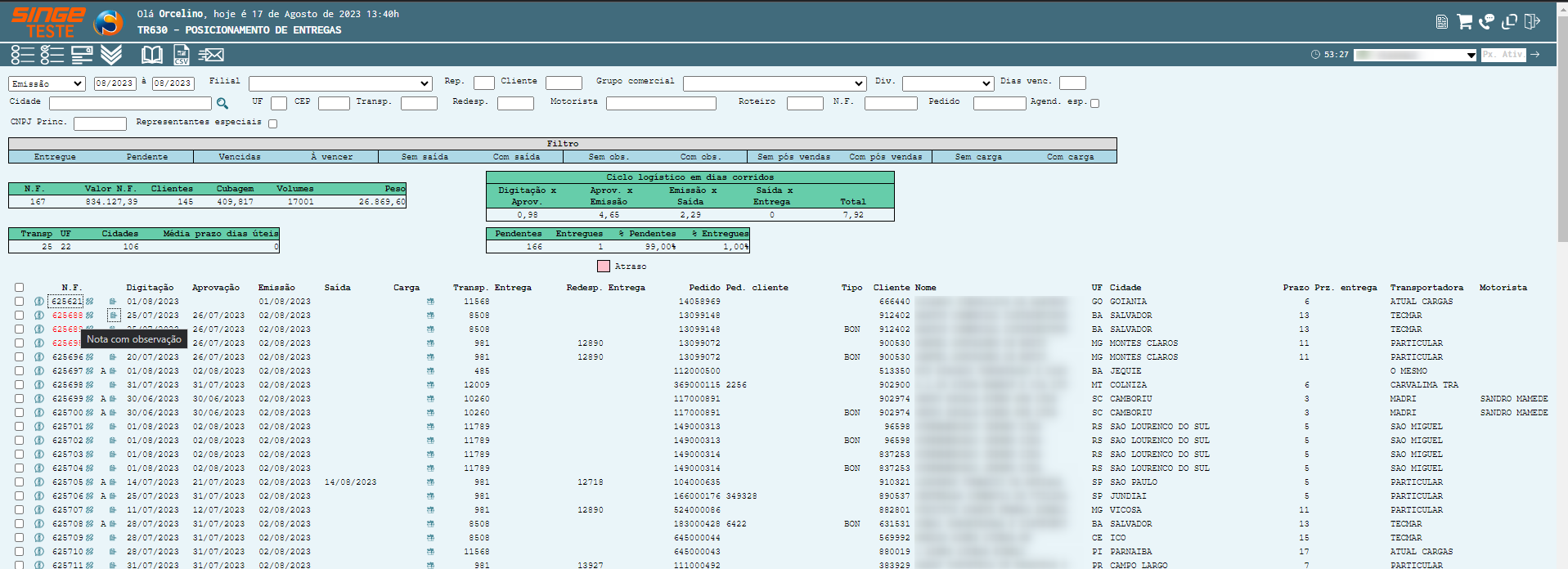Check the row for invoice 625701
This screenshot has height=569, width=1568.
tap(19, 427)
